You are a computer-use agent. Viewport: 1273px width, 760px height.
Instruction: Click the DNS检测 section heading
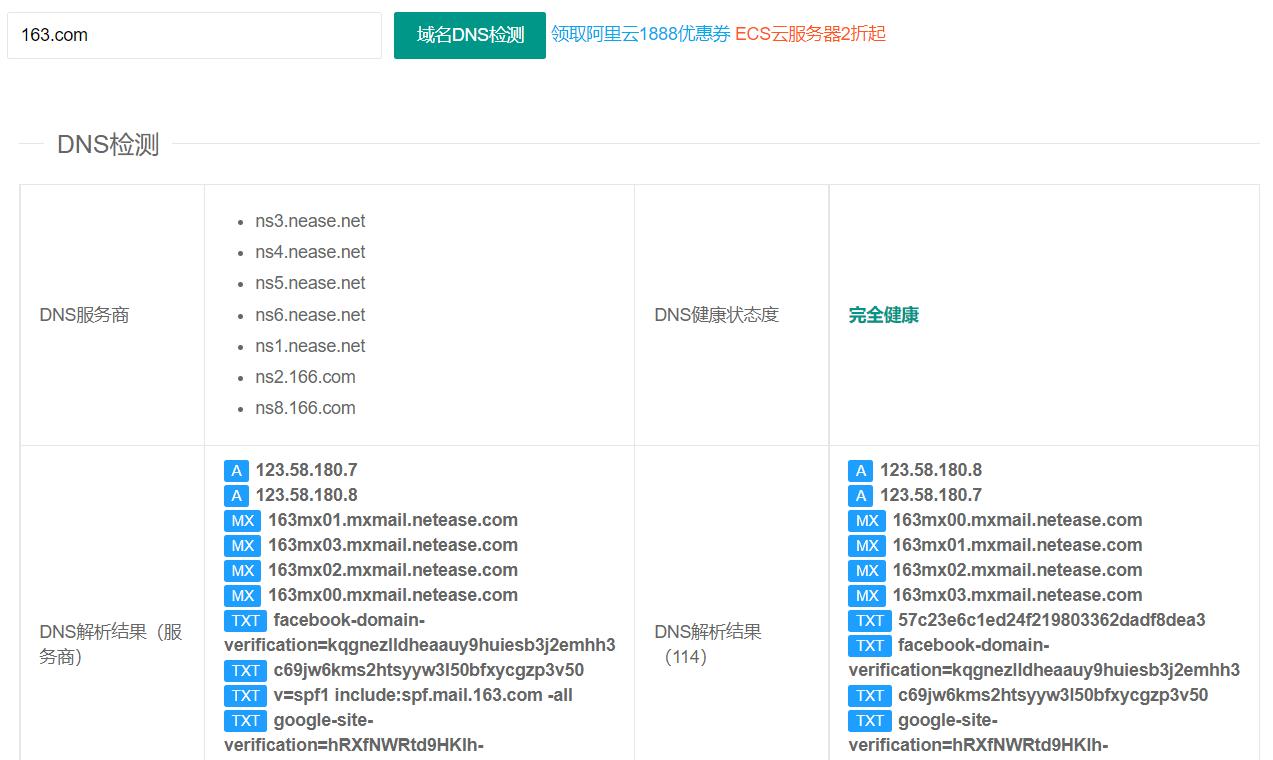(x=108, y=144)
